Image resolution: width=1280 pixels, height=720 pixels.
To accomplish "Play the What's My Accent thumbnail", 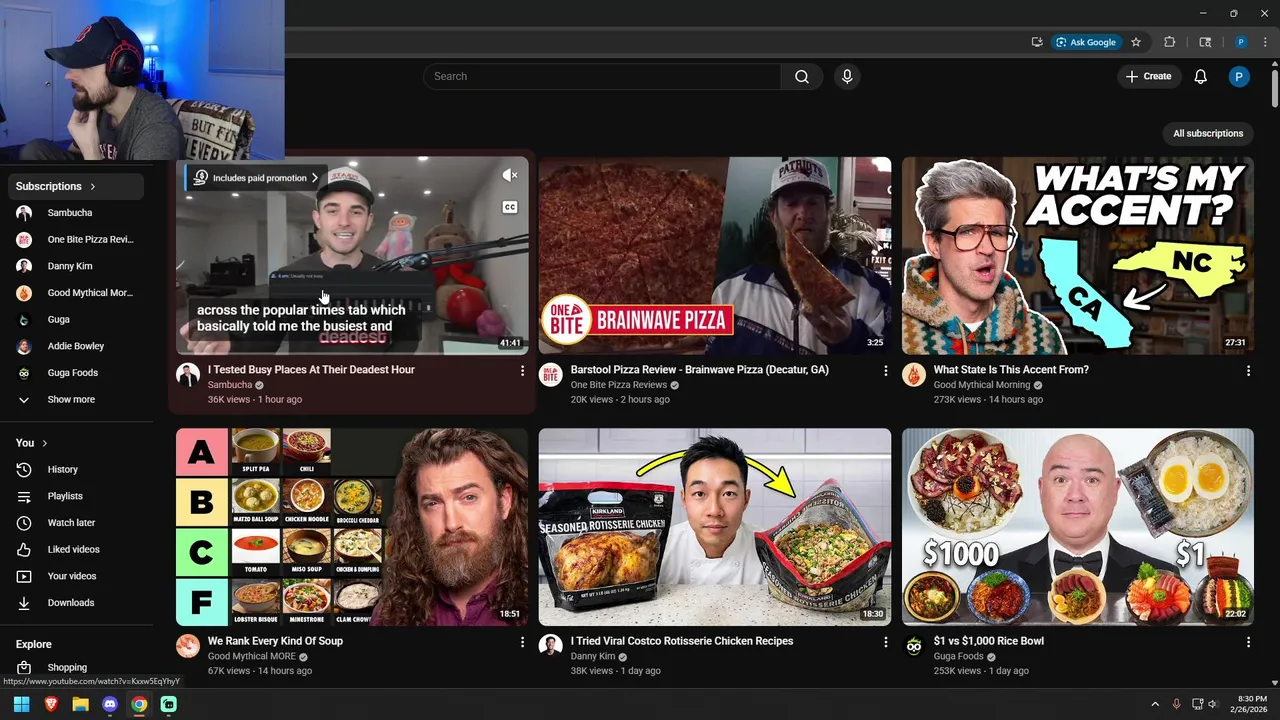I will [x=1078, y=256].
